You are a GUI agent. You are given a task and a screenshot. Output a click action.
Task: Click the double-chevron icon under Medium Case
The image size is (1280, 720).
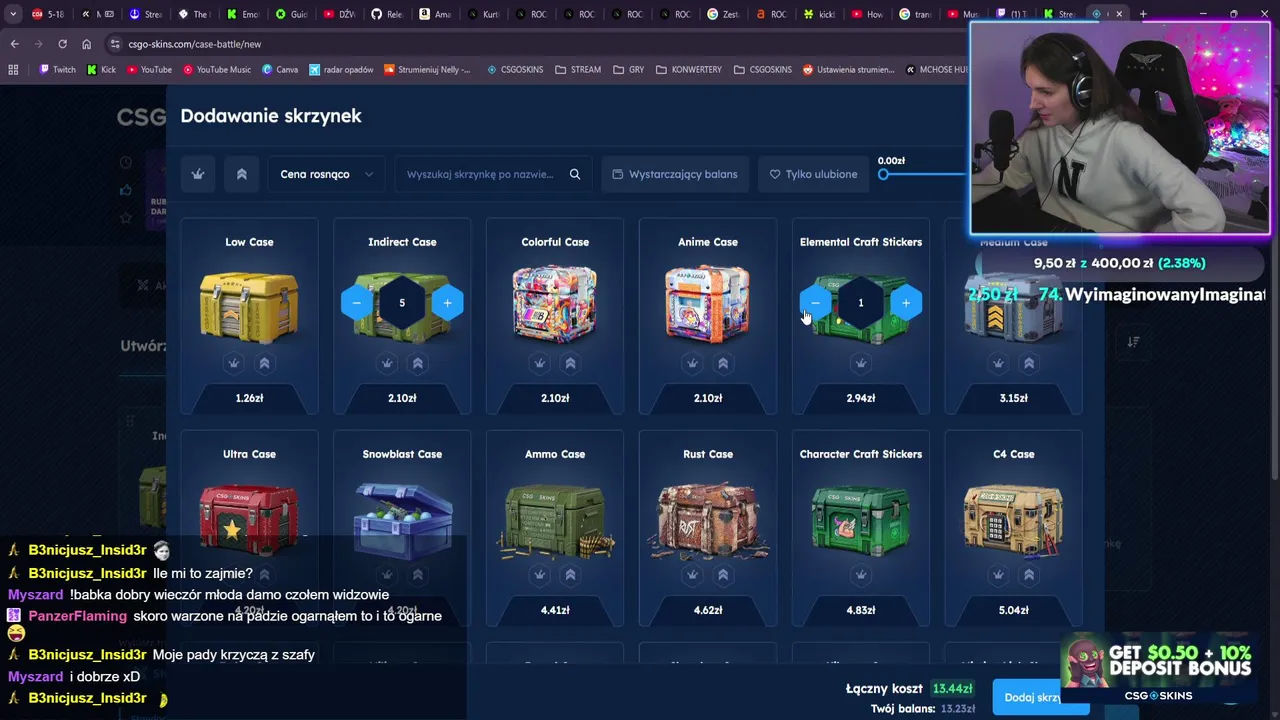click(x=1029, y=363)
